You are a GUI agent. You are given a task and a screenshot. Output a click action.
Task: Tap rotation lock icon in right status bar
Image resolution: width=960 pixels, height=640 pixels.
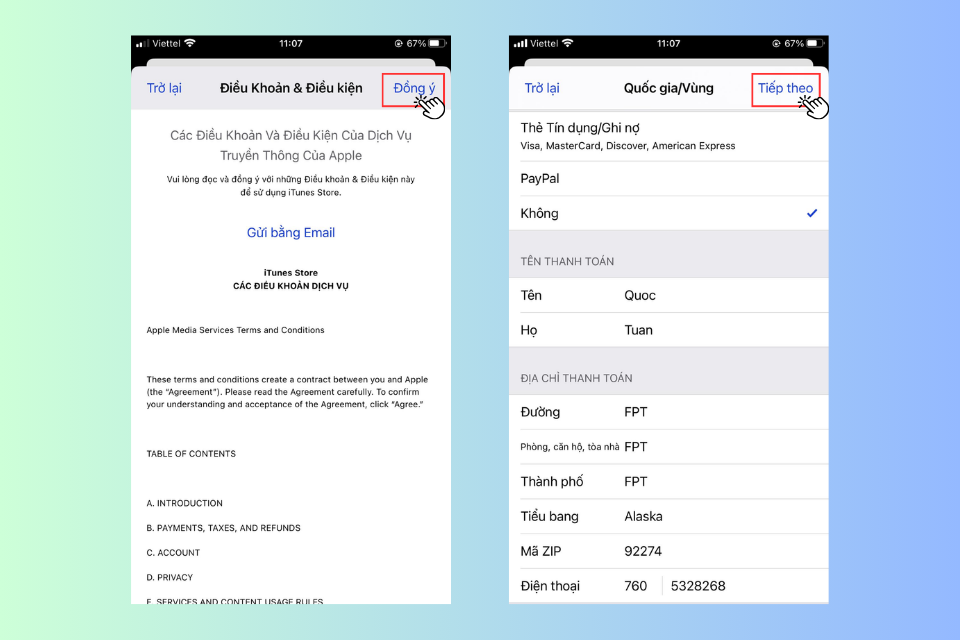pos(776,43)
